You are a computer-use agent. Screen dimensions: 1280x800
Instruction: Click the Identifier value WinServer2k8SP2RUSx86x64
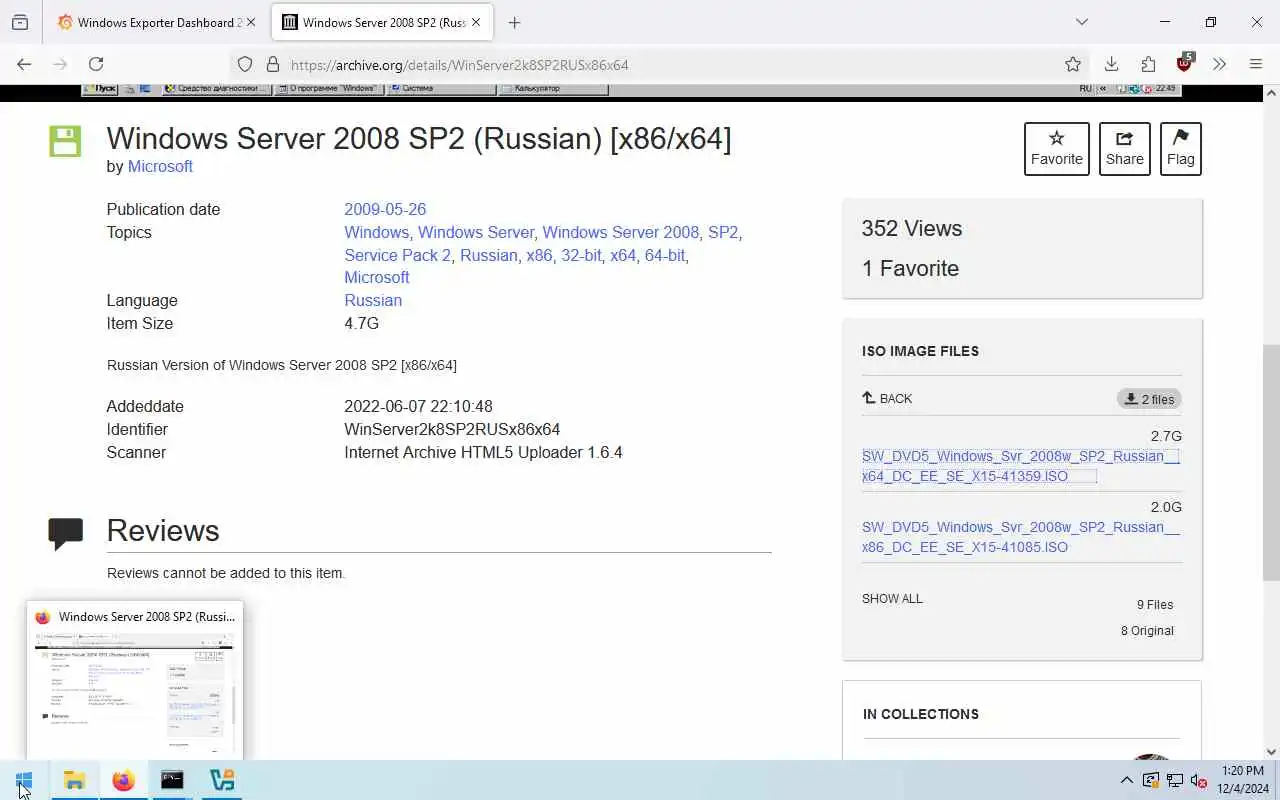[452, 429]
